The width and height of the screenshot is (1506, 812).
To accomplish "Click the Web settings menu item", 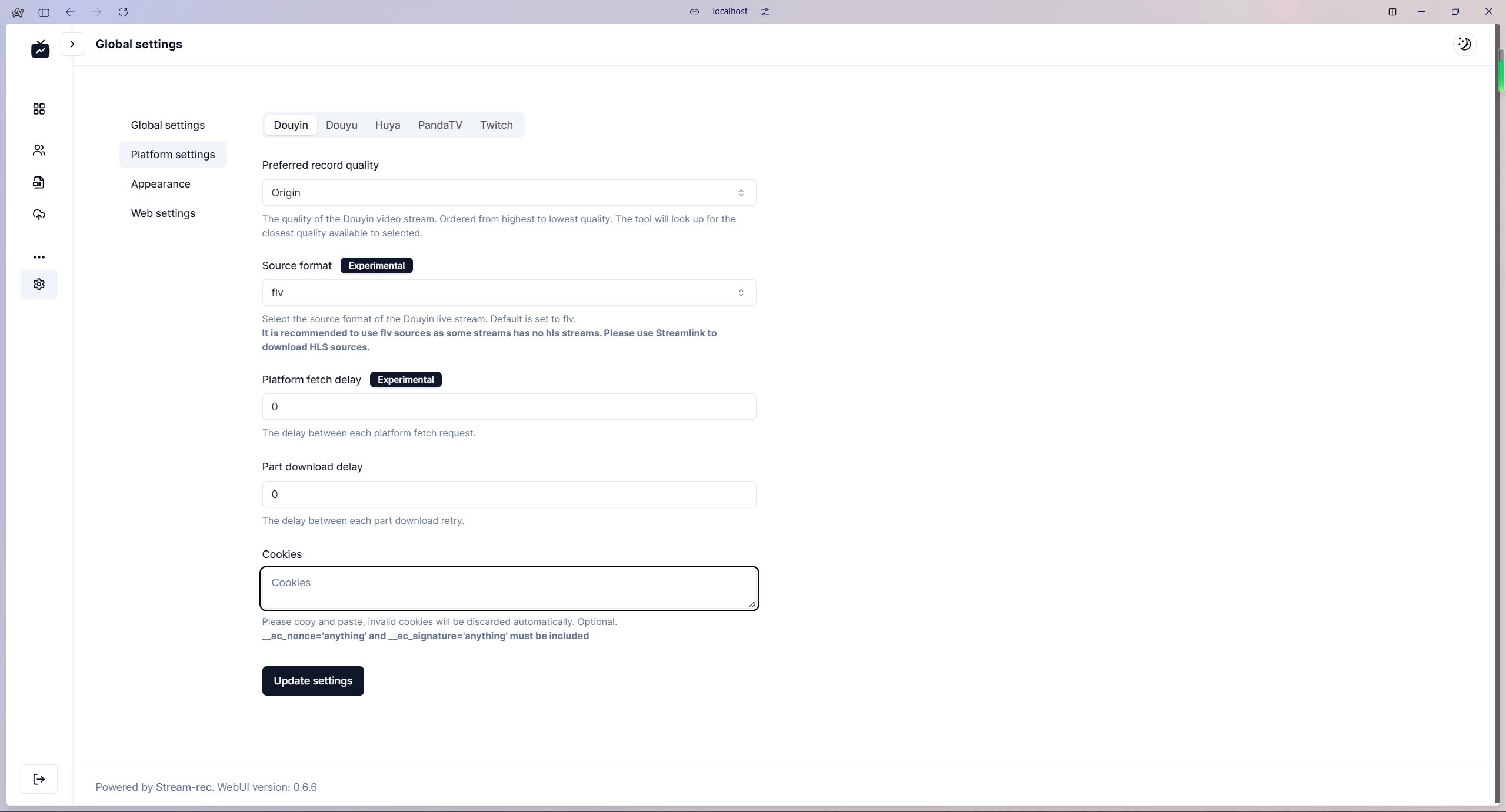I will click(x=163, y=213).
